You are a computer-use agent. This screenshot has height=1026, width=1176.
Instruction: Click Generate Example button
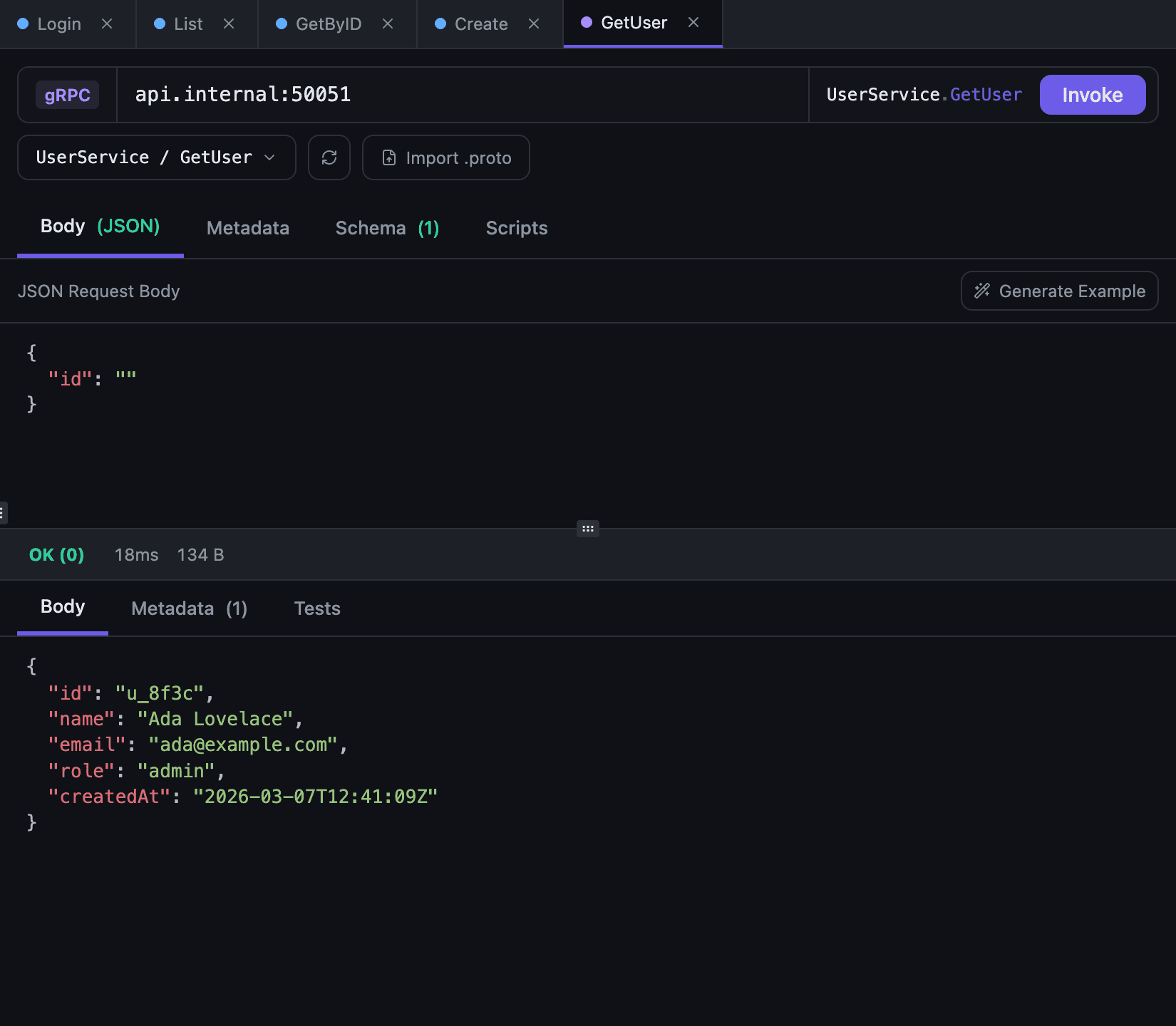point(1060,291)
